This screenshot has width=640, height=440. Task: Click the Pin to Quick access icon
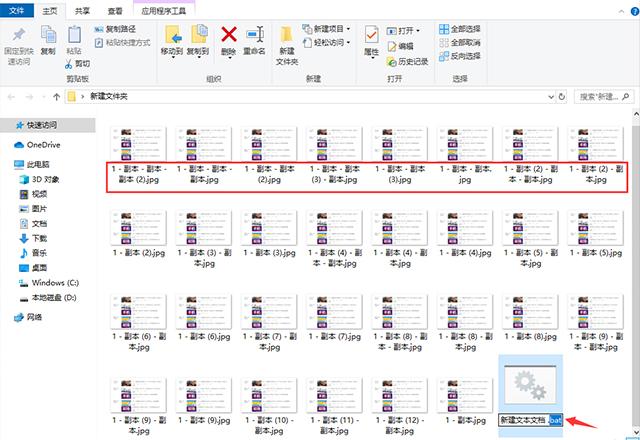(18, 35)
